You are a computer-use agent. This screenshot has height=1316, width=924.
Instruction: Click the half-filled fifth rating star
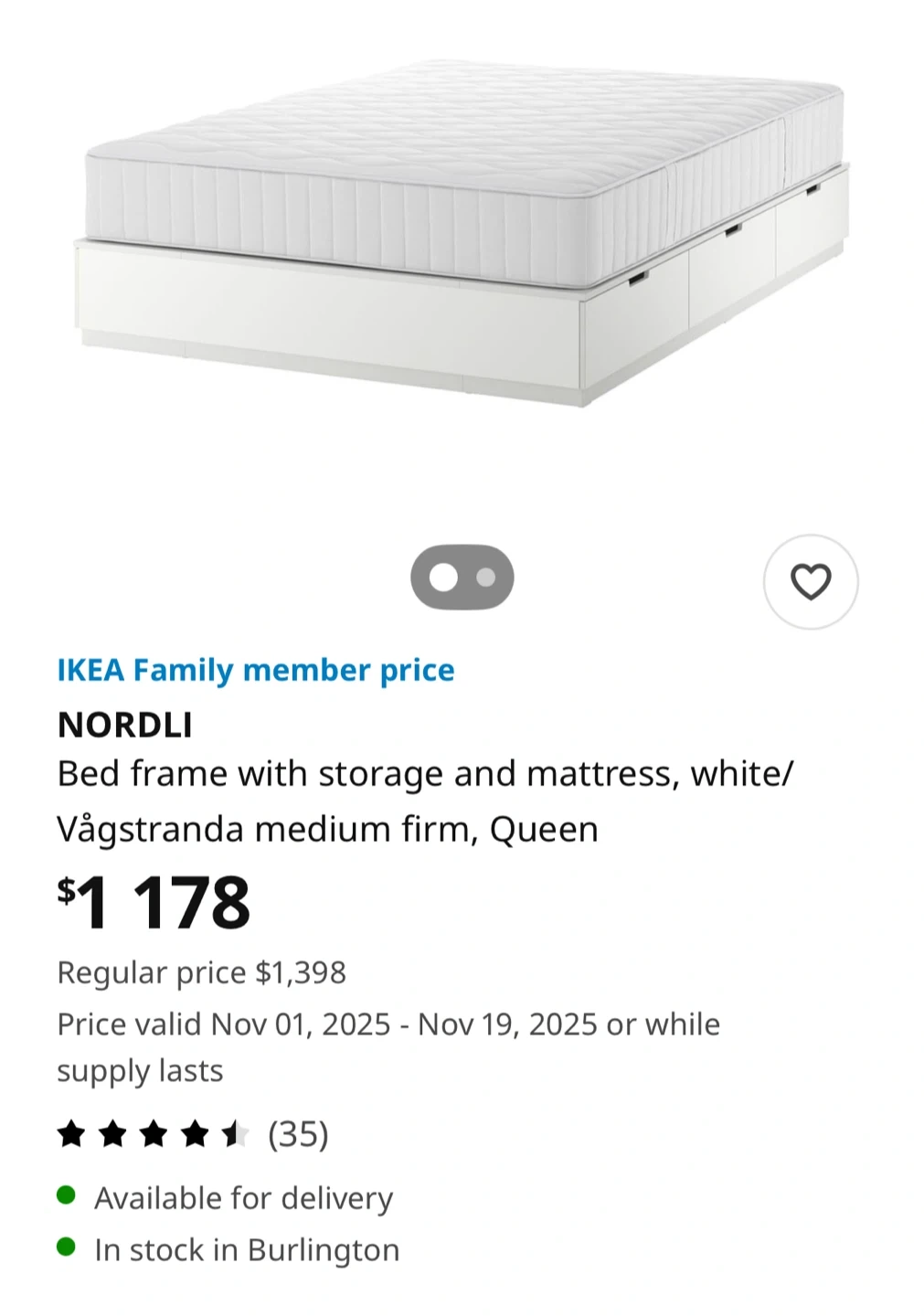pos(236,1134)
